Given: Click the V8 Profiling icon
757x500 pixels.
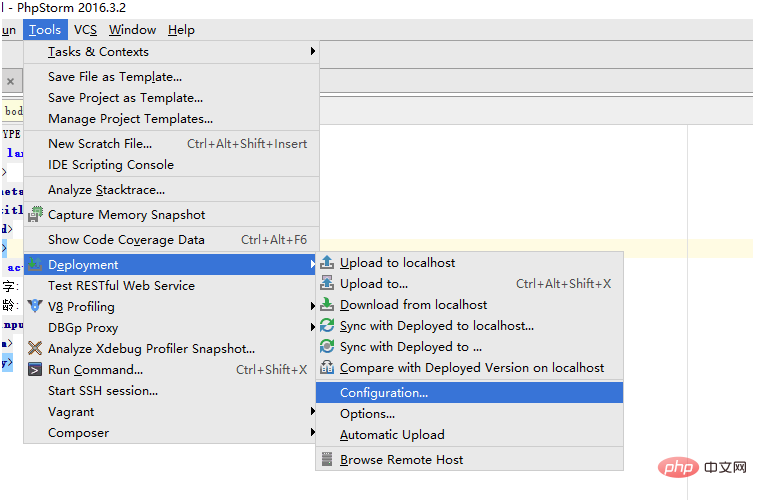Looking at the screenshot, I should point(35,306).
